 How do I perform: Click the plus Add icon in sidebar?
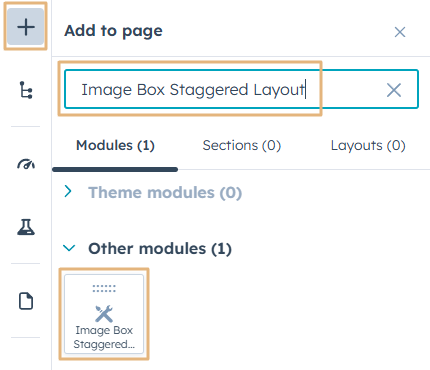point(26,27)
